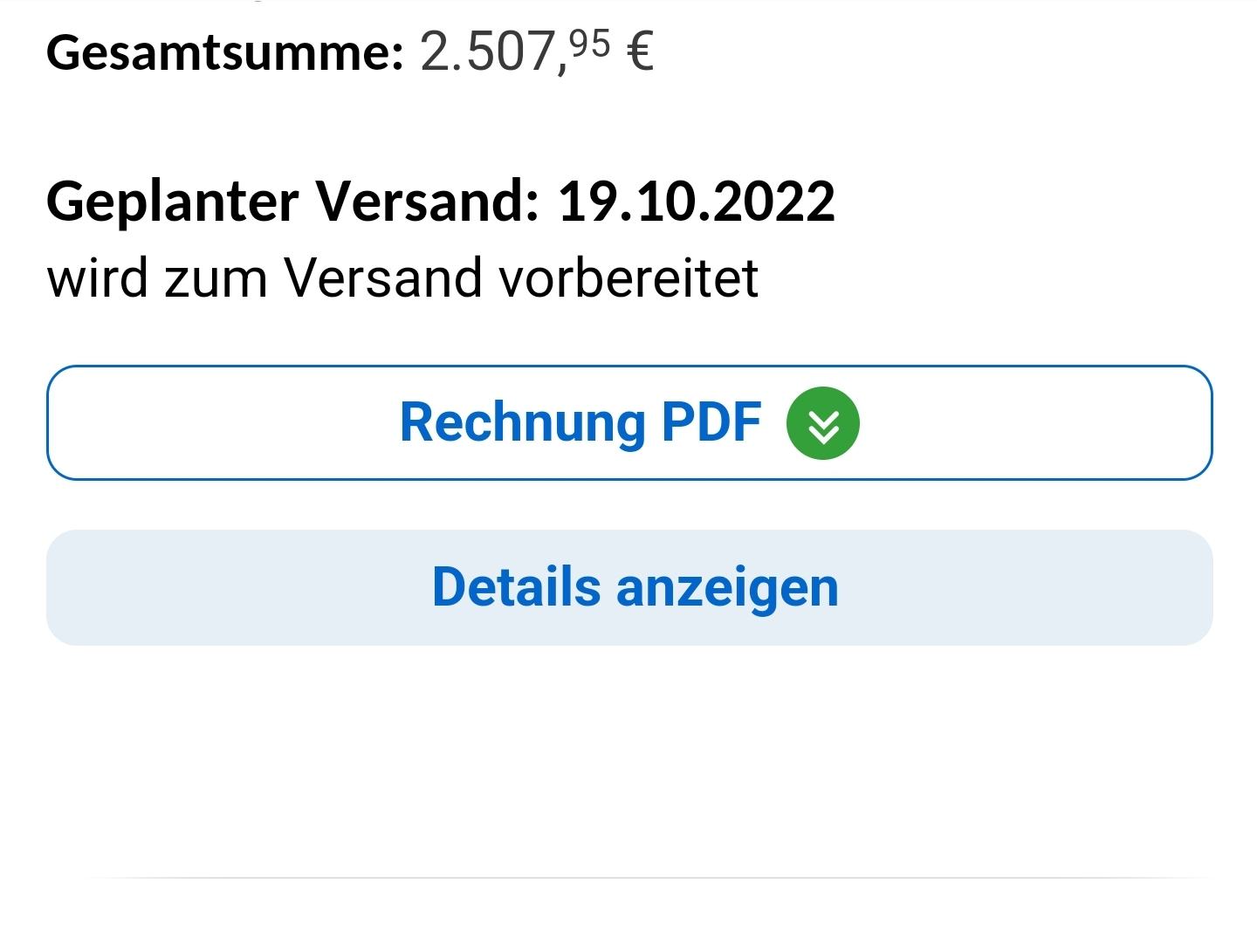This screenshot has width=1257, height=952.
Task: Click the total amount 2.507,95 €
Action: click(537, 51)
